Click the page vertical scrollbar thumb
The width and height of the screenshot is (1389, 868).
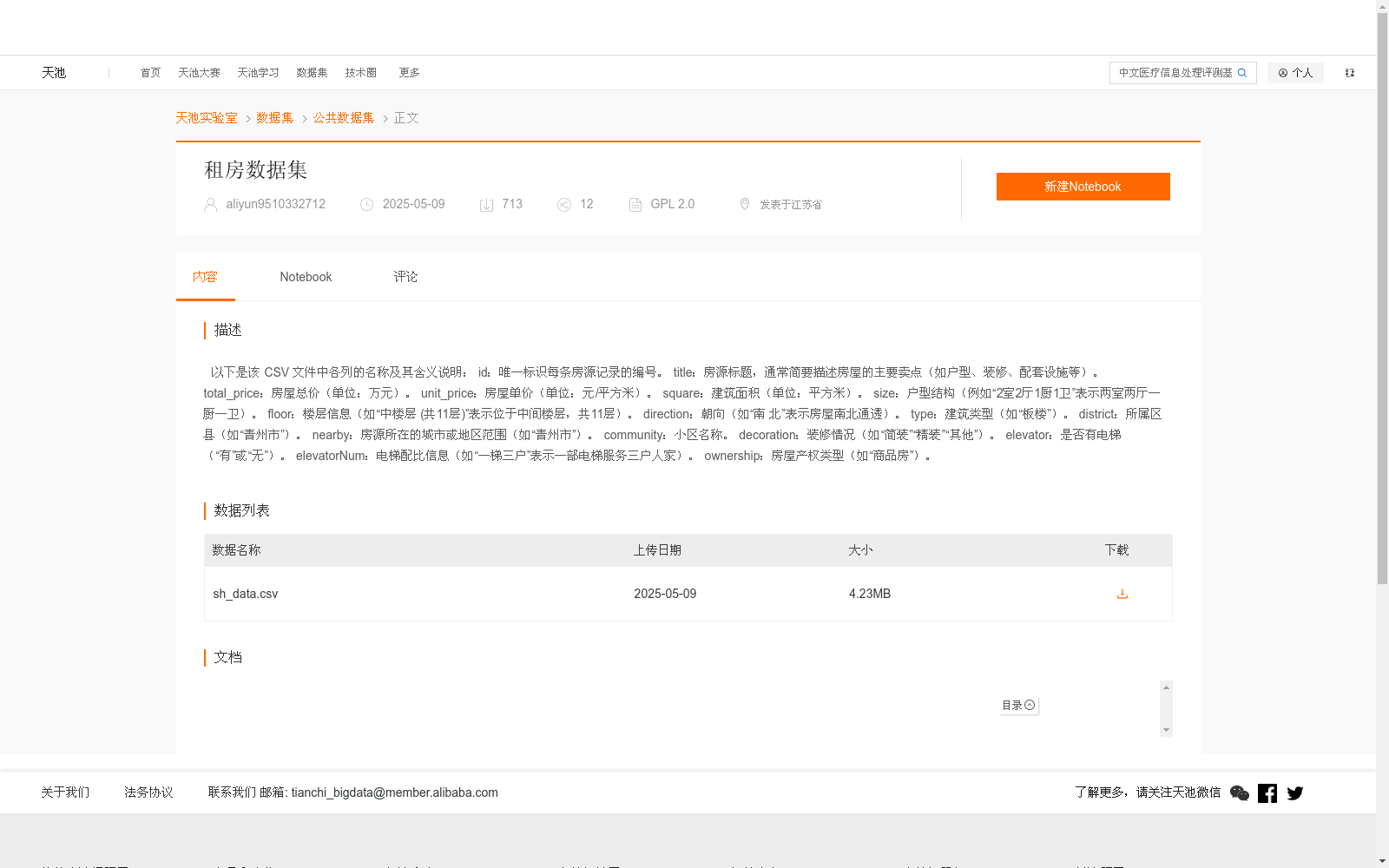pos(1383,298)
